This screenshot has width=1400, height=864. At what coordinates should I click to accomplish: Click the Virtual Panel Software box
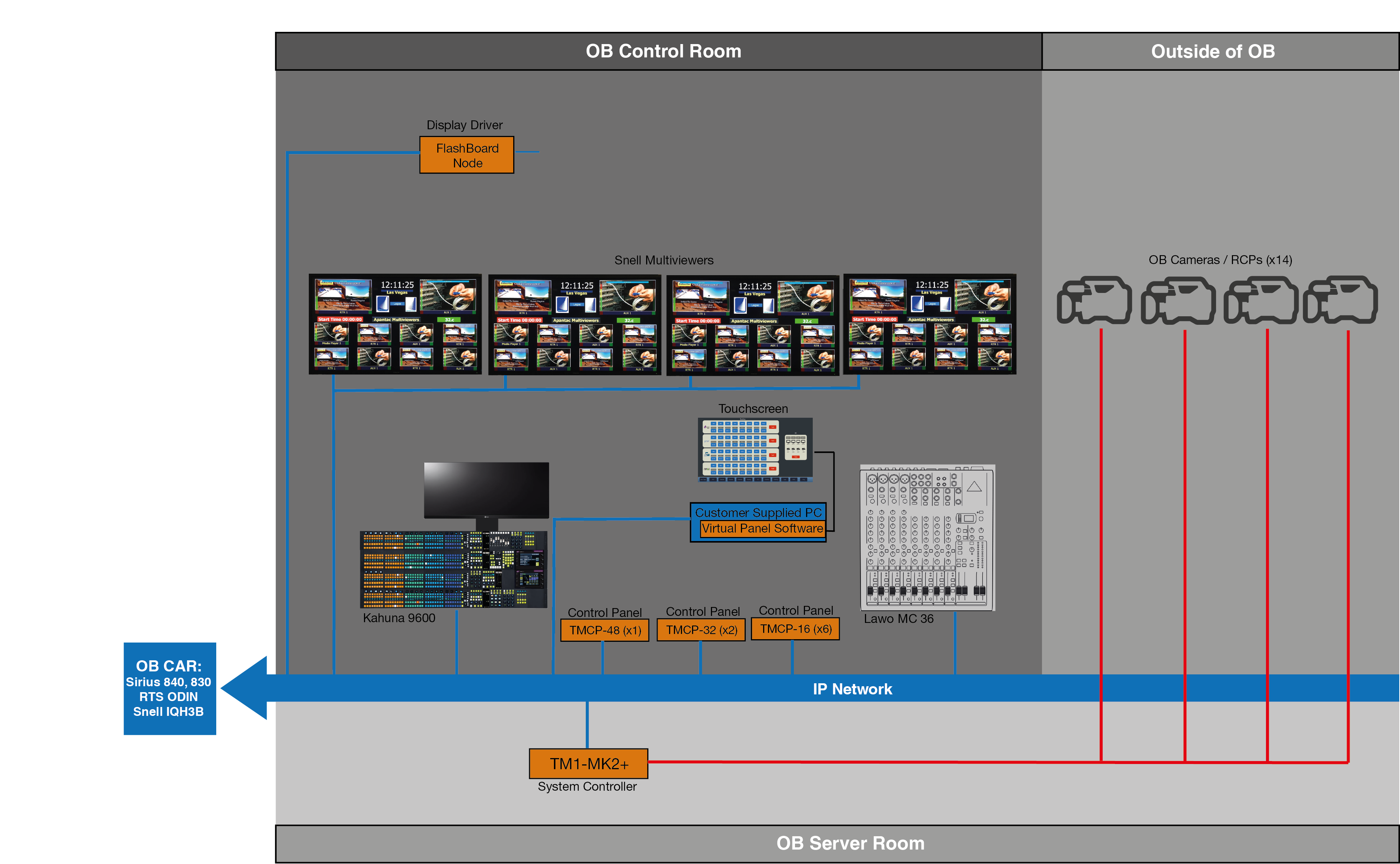pyautogui.click(x=762, y=528)
